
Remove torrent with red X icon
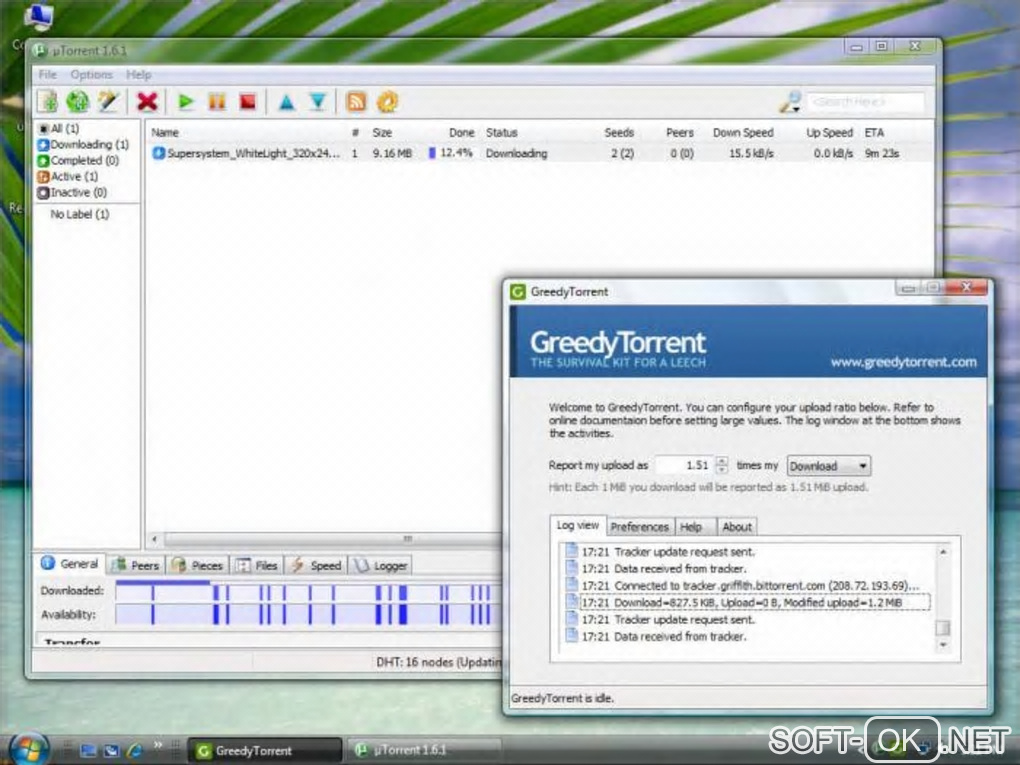pos(148,101)
